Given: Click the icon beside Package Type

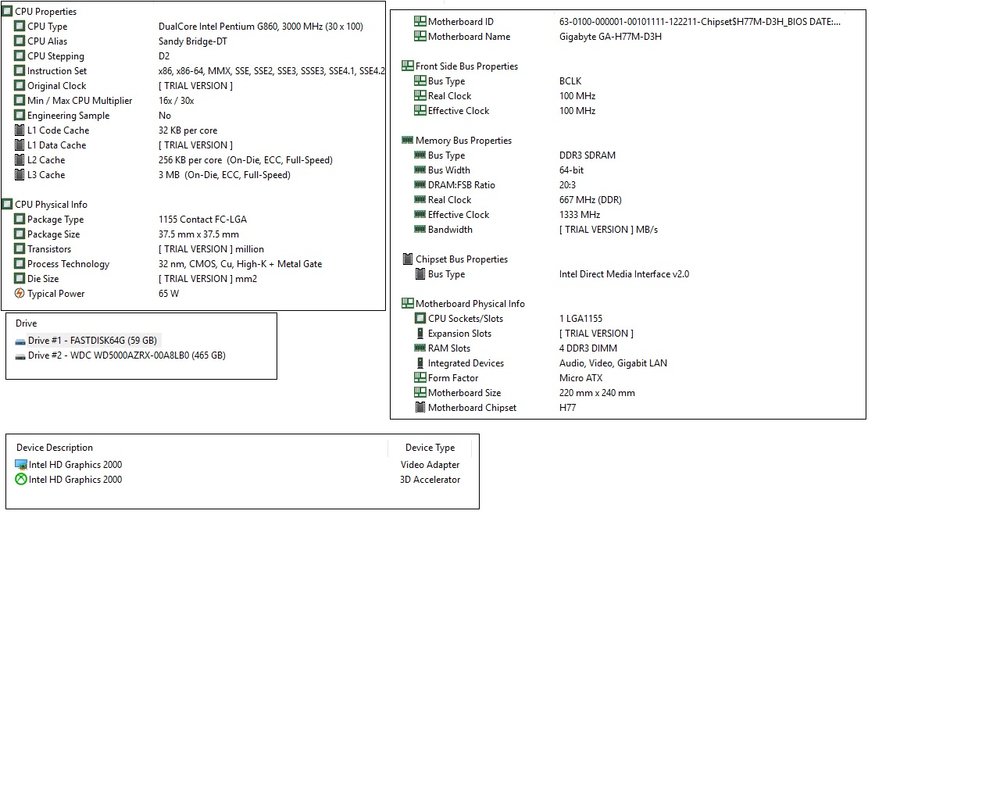Looking at the screenshot, I should [x=20, y=219].
